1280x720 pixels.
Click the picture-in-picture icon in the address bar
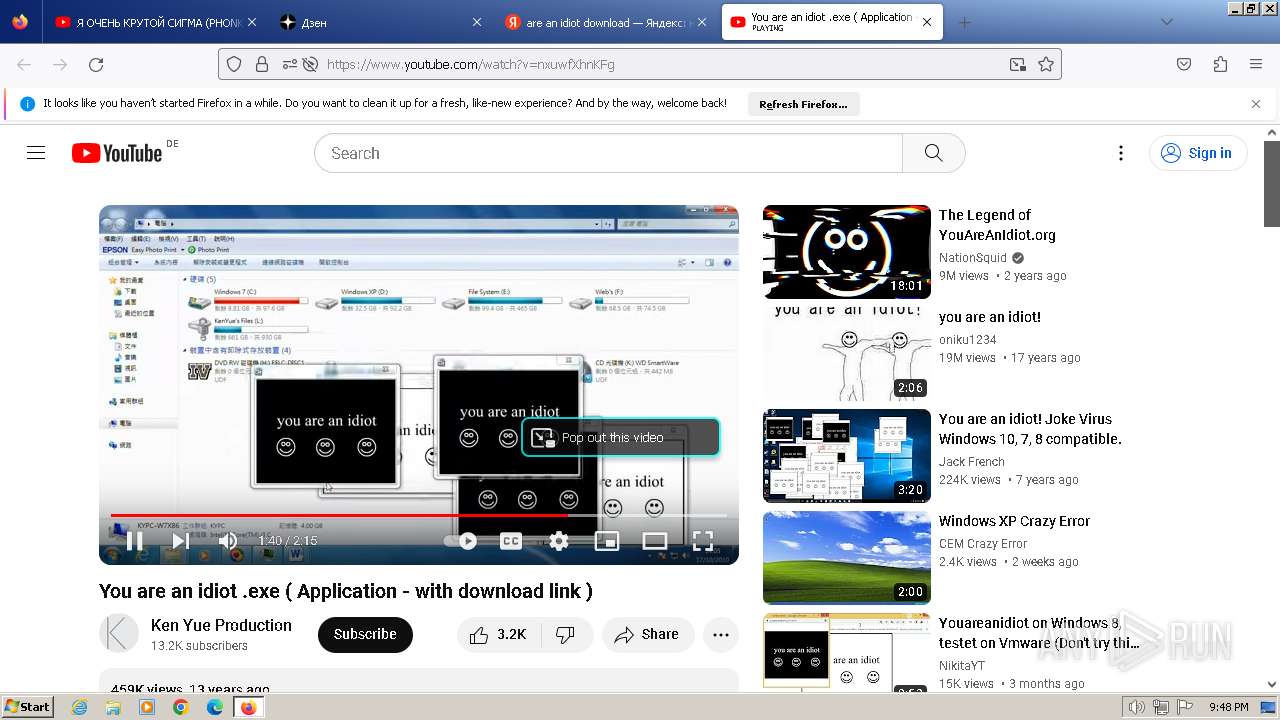pyautogui.click(x=1018, y=64)
